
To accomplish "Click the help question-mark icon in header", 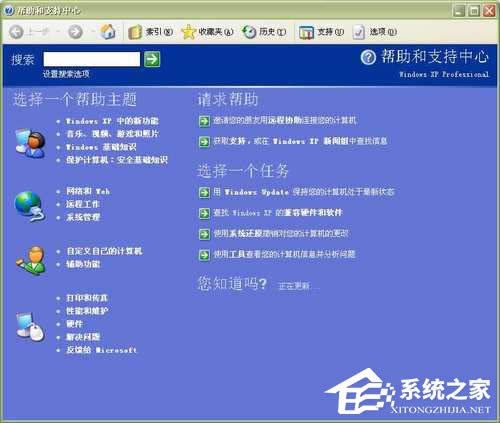I will click(368, 57).
